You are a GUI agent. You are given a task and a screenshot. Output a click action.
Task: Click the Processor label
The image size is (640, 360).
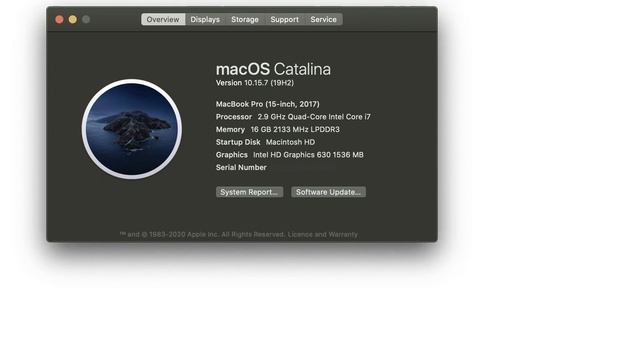pyautogui.click(x=234, y=117)
